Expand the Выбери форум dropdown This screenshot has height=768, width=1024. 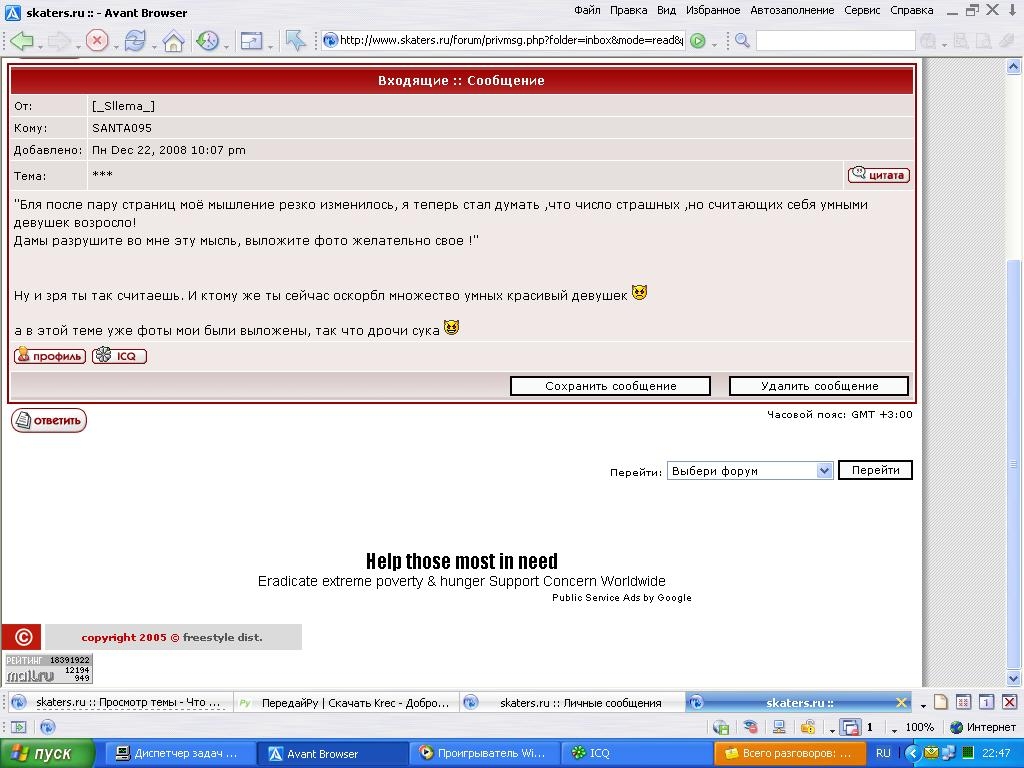click(750, 471)
